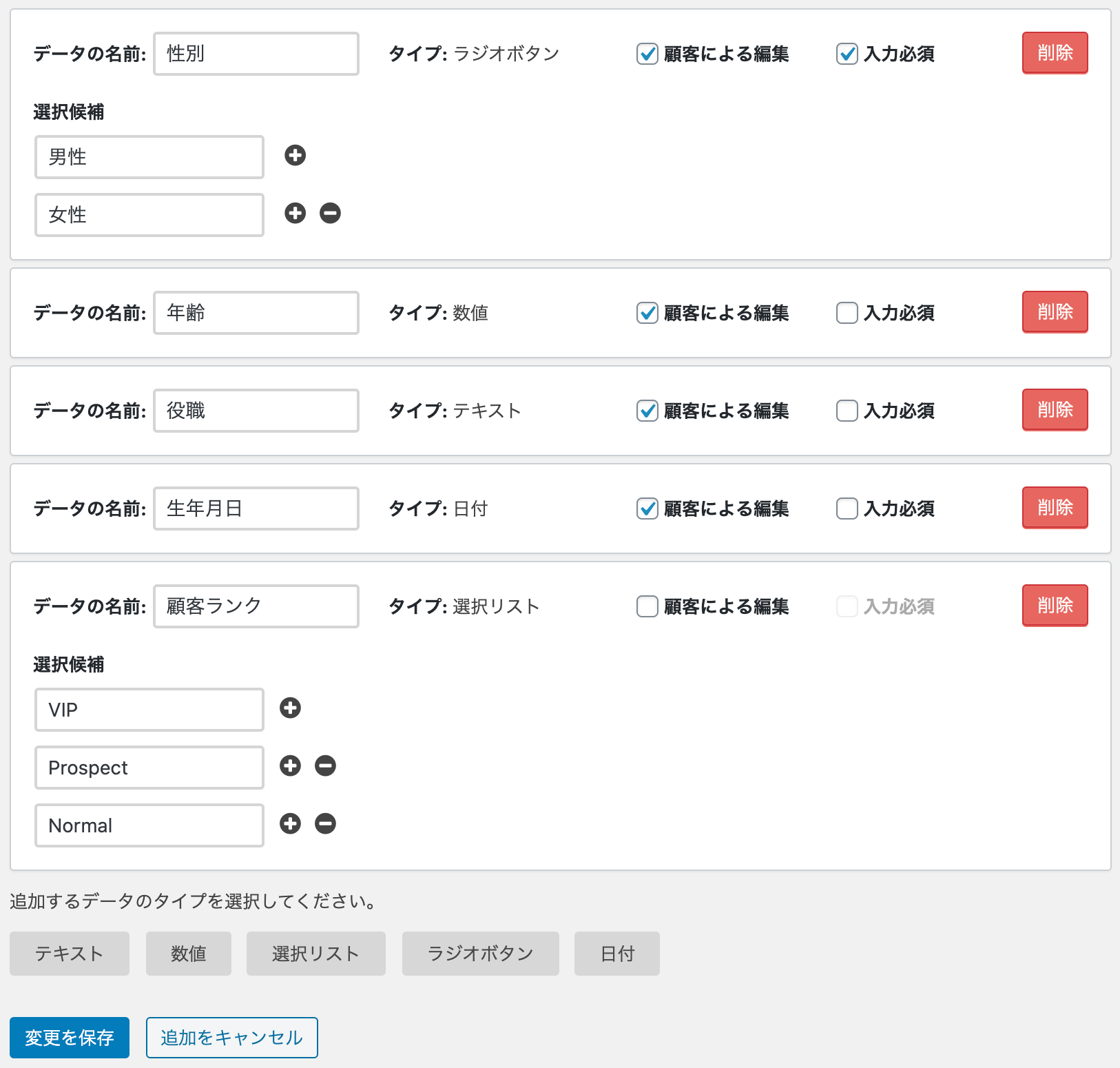The height and width of the screenshot is (1068, 1120).
Task: Click 追加をキャンセル button
Action: pos(231,1038)
